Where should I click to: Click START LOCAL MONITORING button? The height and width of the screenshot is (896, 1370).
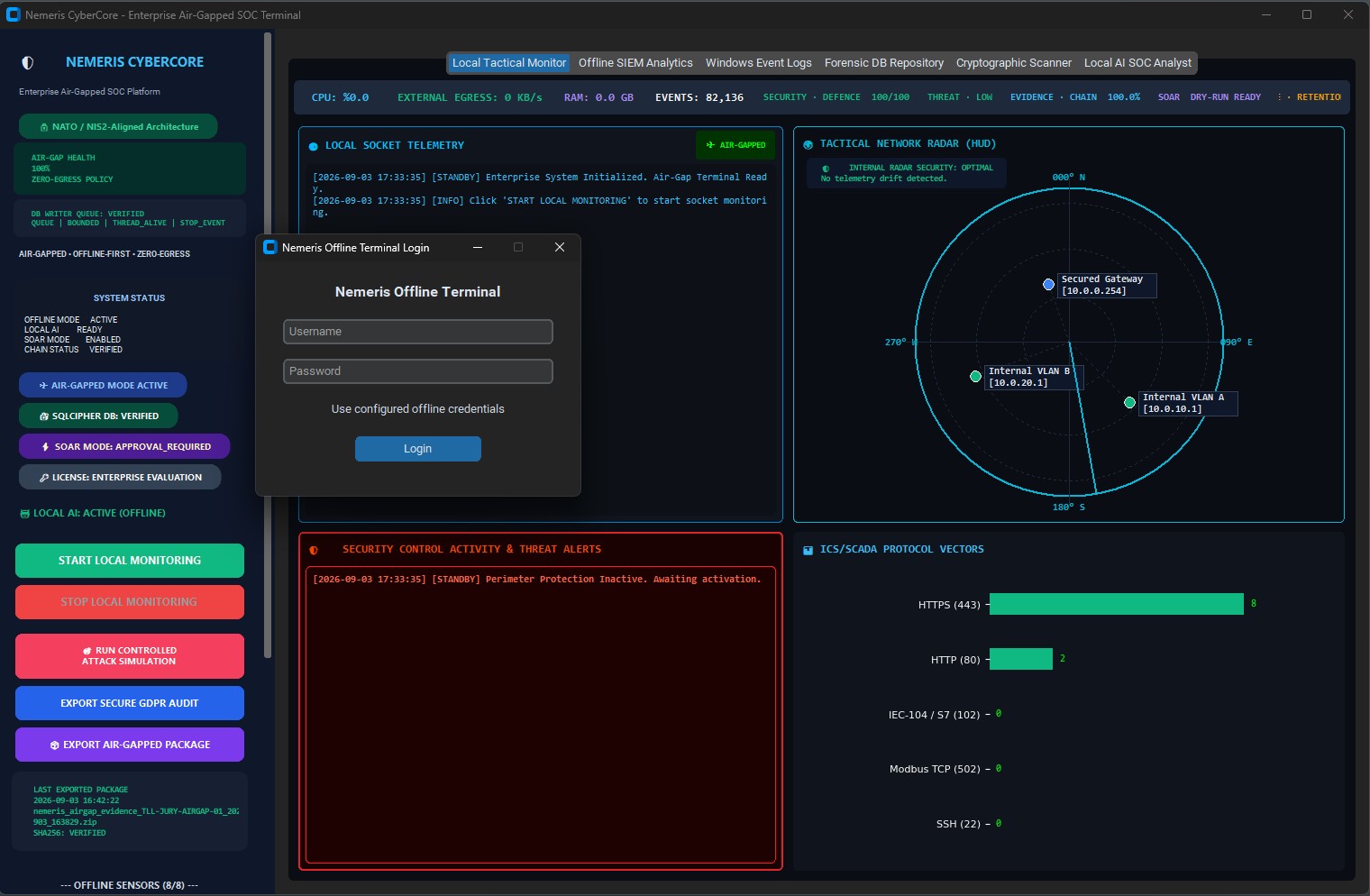[130, 561]
